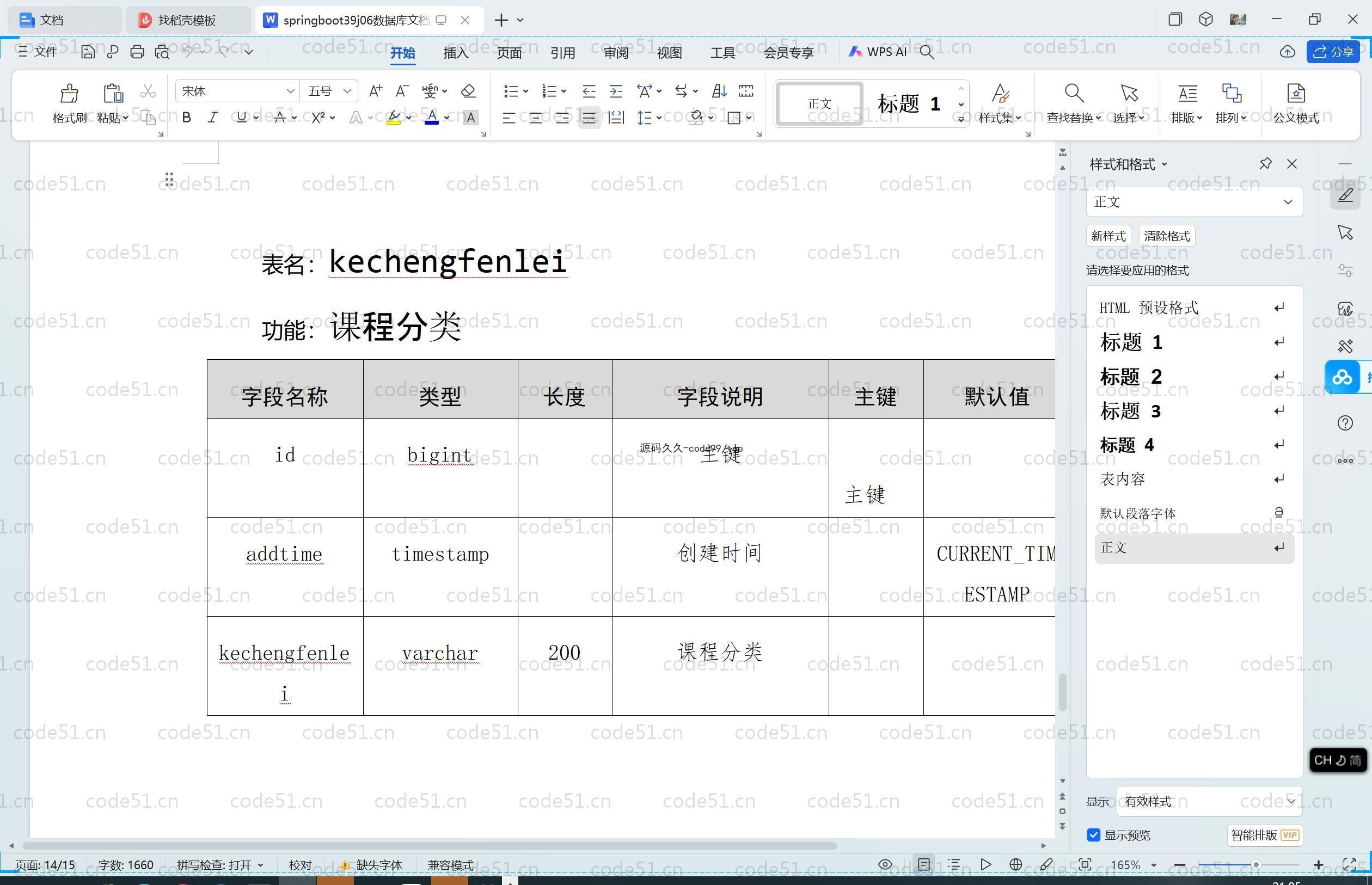
Task: Click the Increase indent icon
Action: point(616,91)
